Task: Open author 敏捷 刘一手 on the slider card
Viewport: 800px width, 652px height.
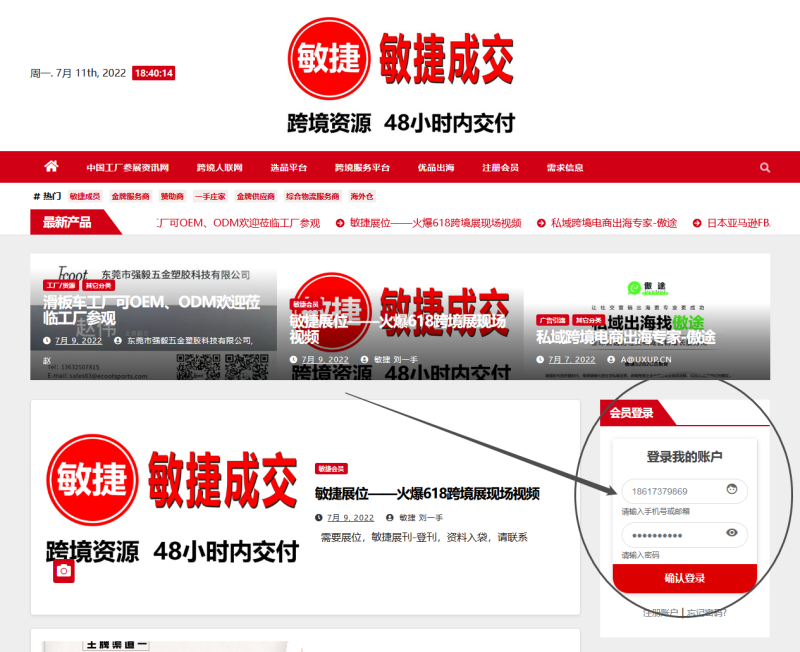Action: pyautogui.click(x=395, y=359)
